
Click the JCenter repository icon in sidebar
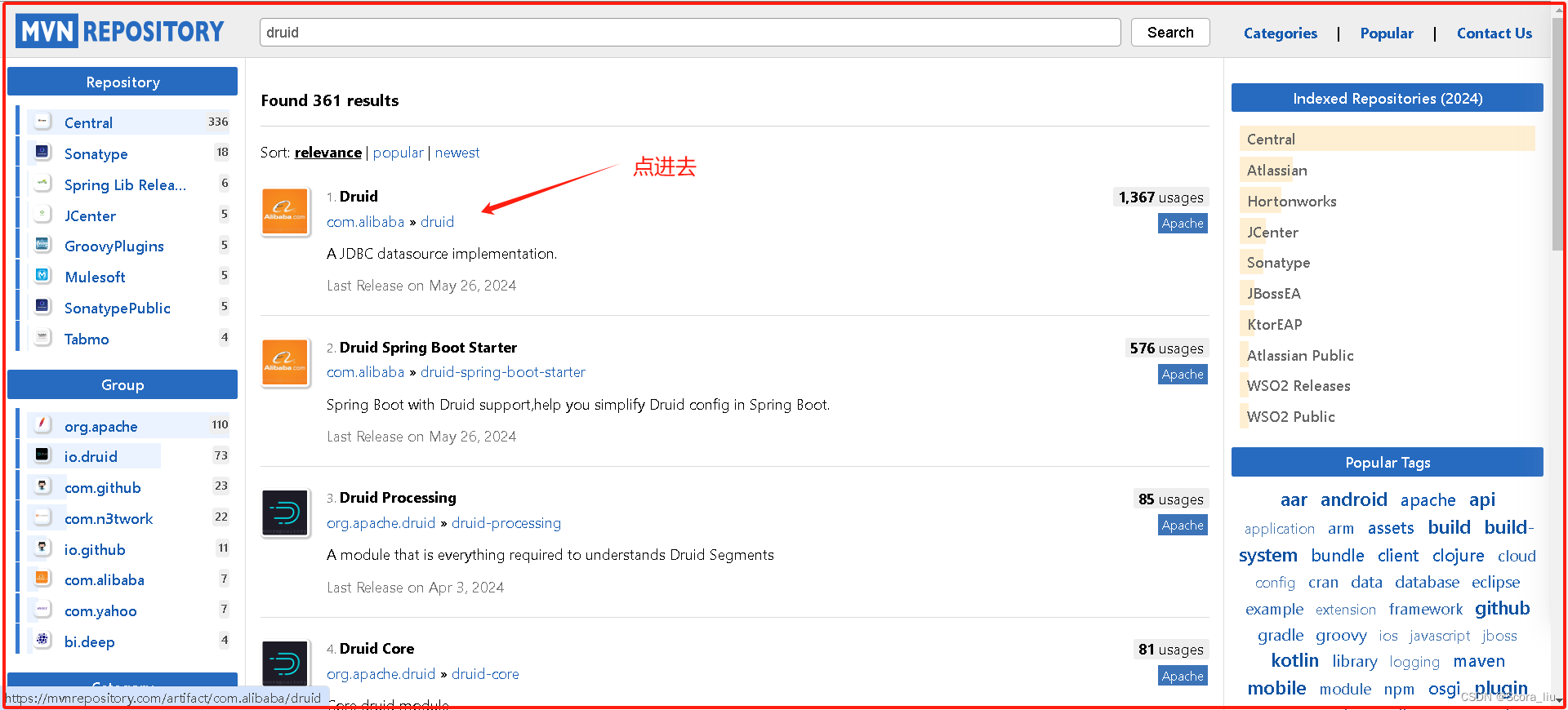[42, 215]
